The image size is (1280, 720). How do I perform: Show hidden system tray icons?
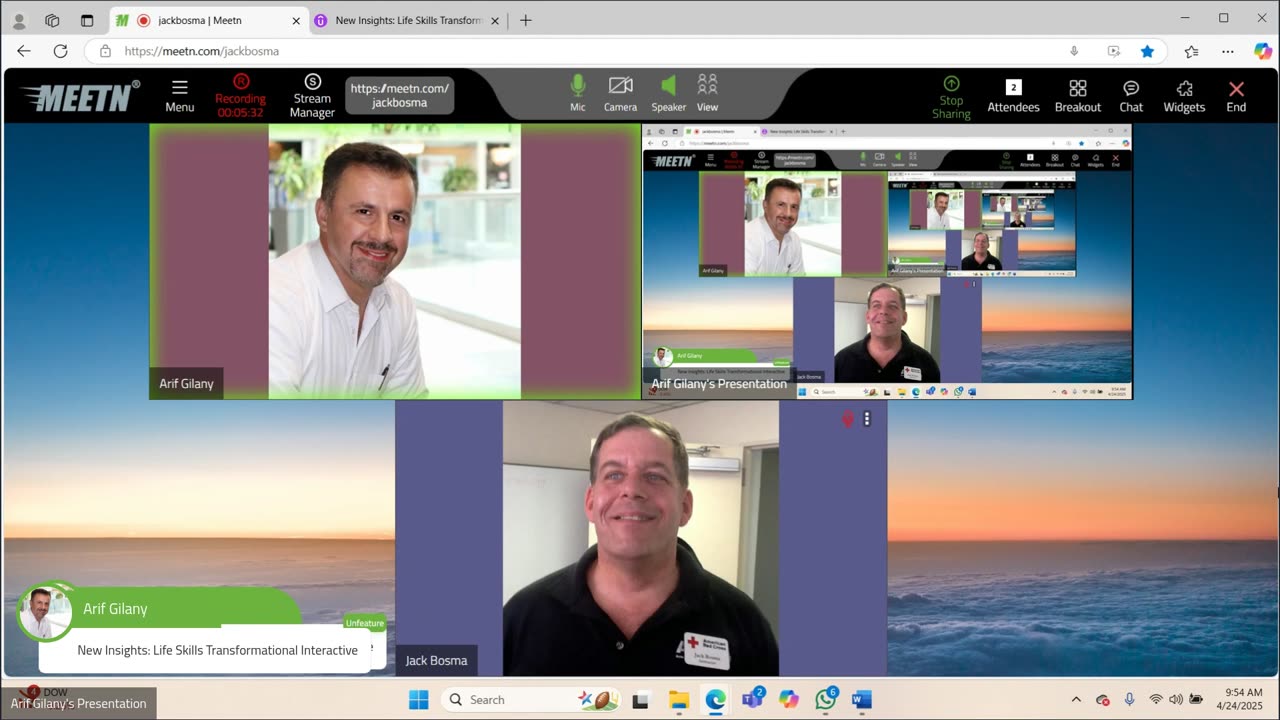pos(1076,699)
